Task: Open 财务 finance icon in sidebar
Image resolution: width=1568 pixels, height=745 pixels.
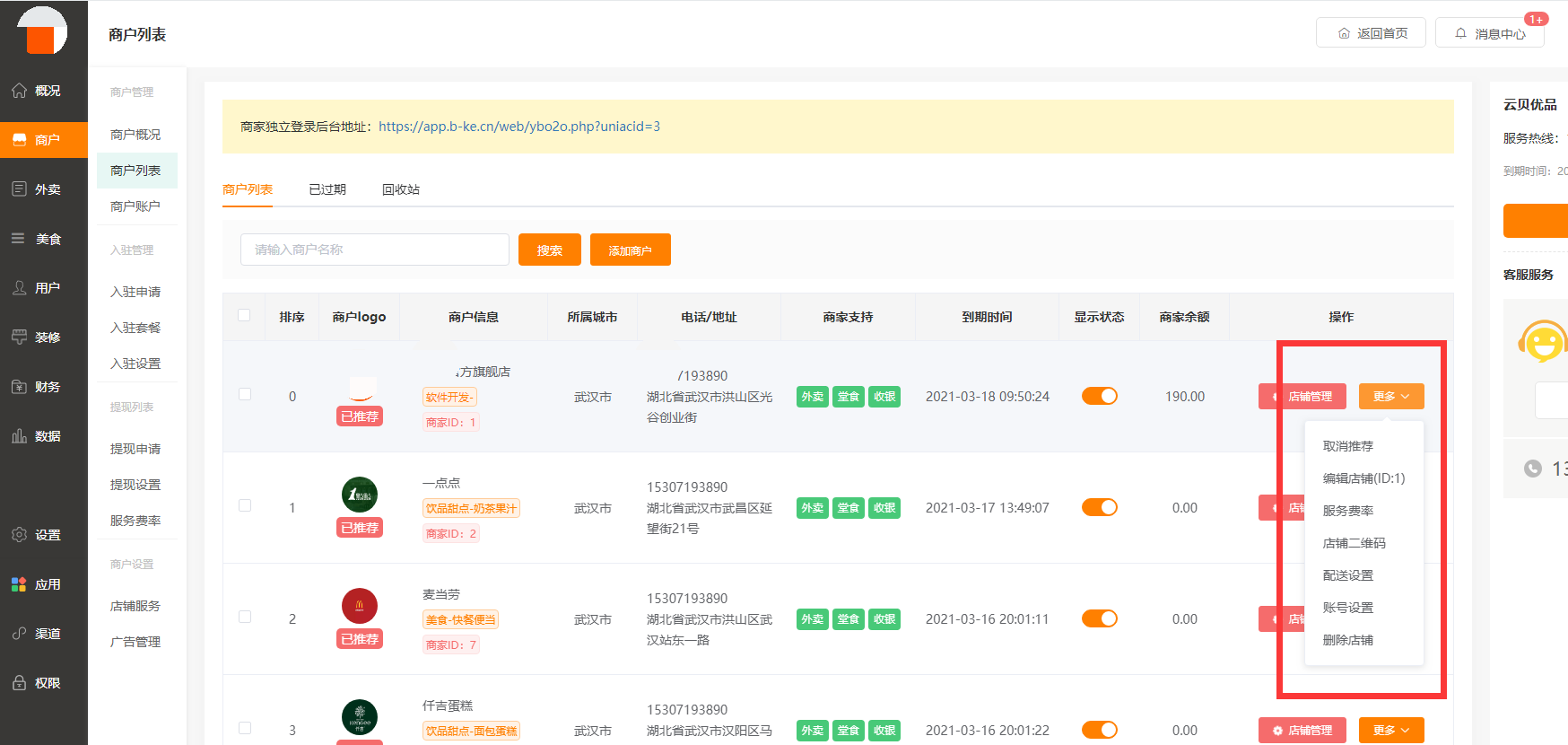Action: pos(19,387)
